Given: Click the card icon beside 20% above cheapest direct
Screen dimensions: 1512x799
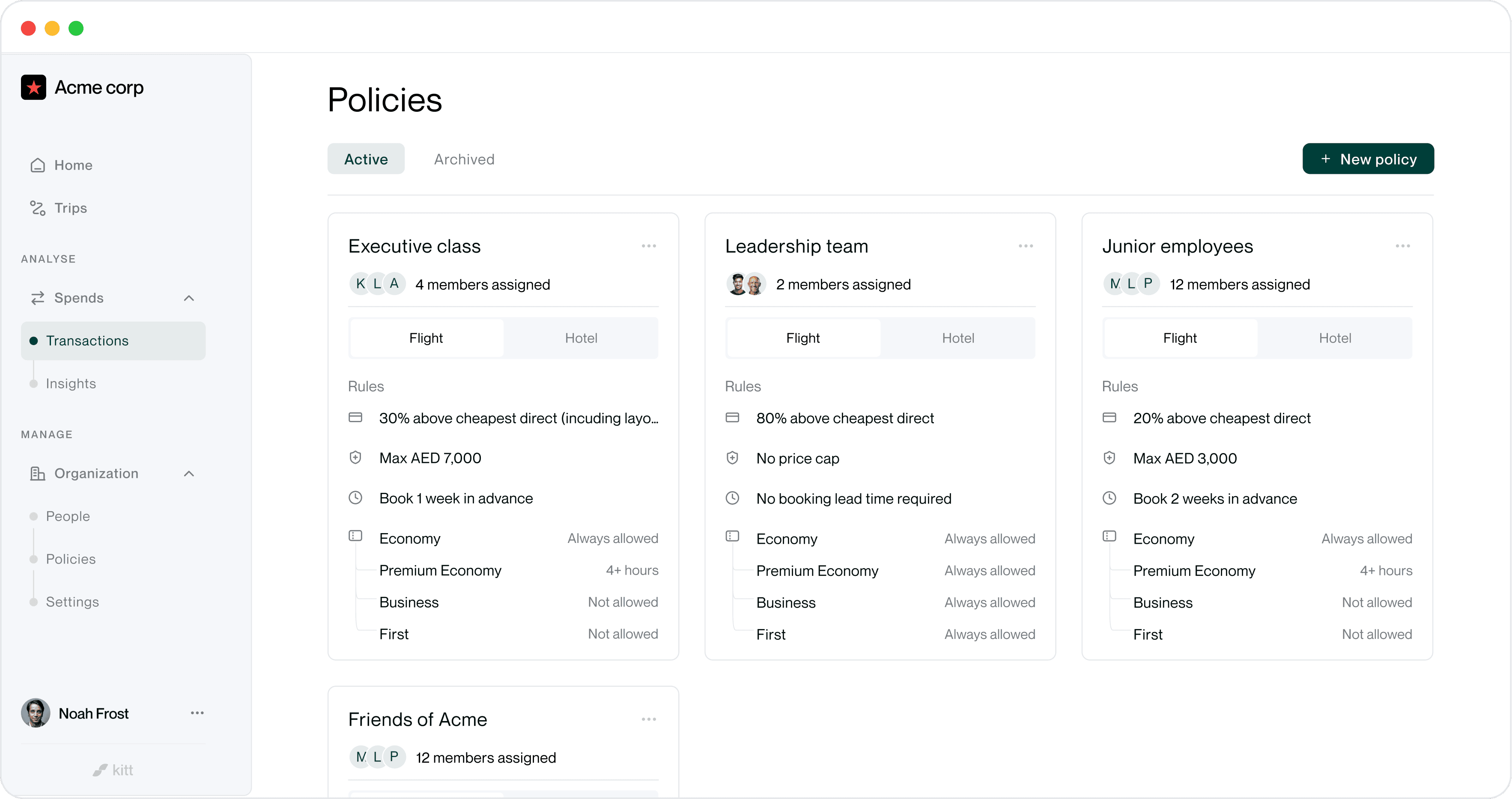Looking at the screenshot, I should [x=1109, y=417].
